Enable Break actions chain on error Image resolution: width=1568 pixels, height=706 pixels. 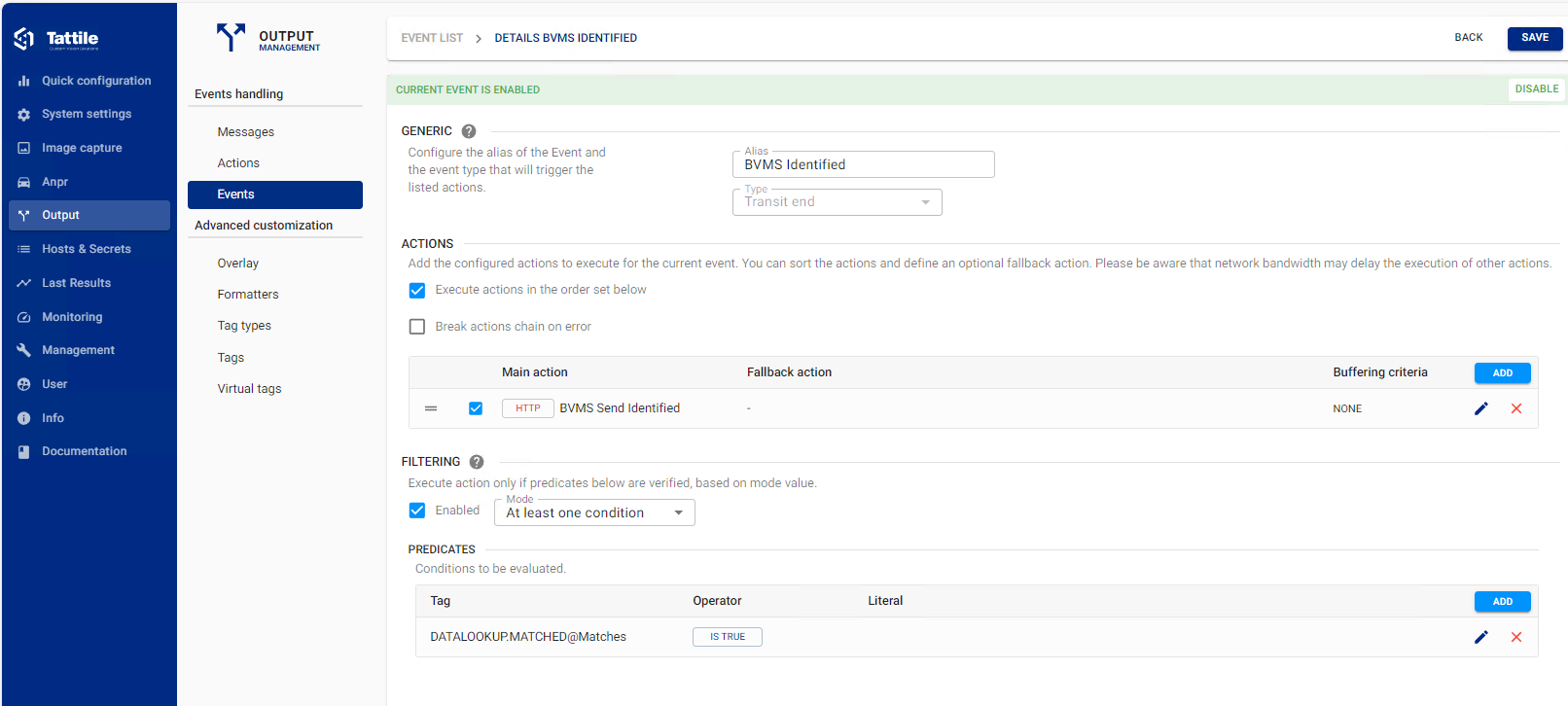point(417,327)
